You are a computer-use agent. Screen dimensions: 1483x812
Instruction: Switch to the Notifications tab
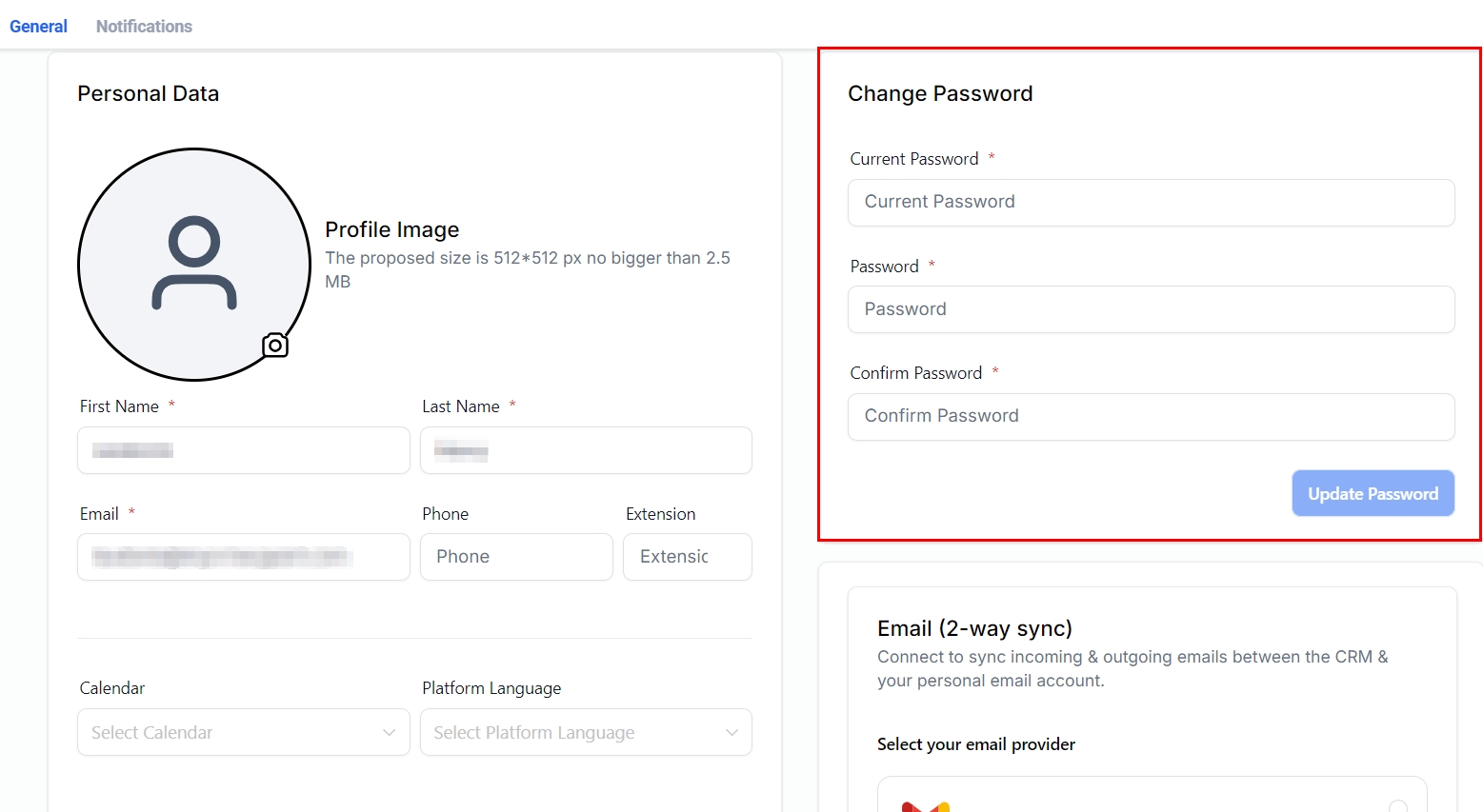point(144,27)
